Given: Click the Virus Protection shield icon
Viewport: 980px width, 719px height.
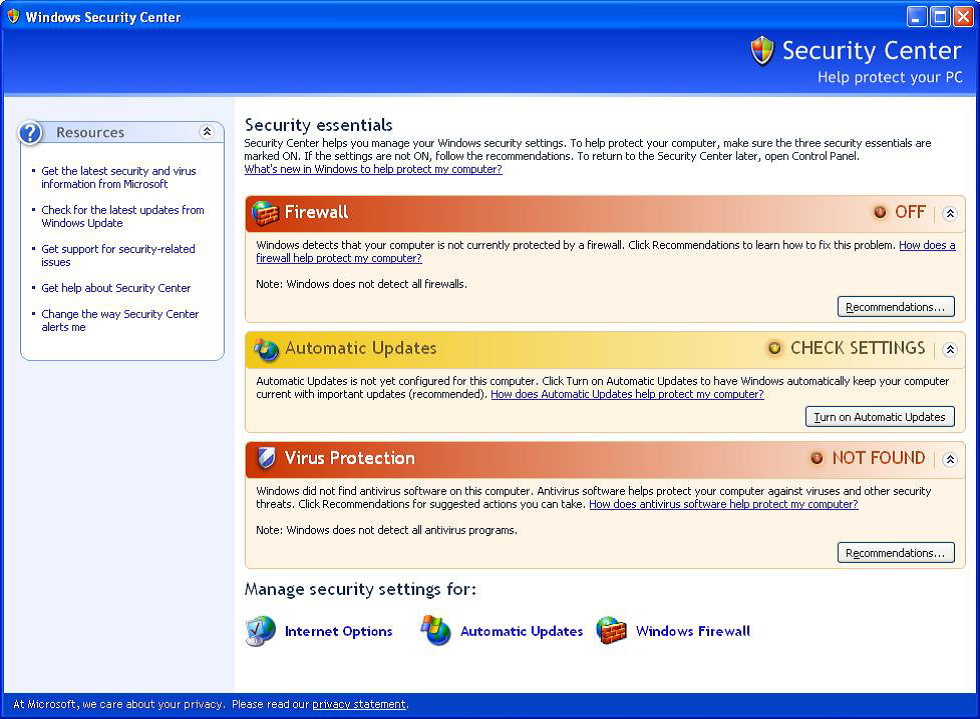Looking at the screenshot, I should 266,458.
